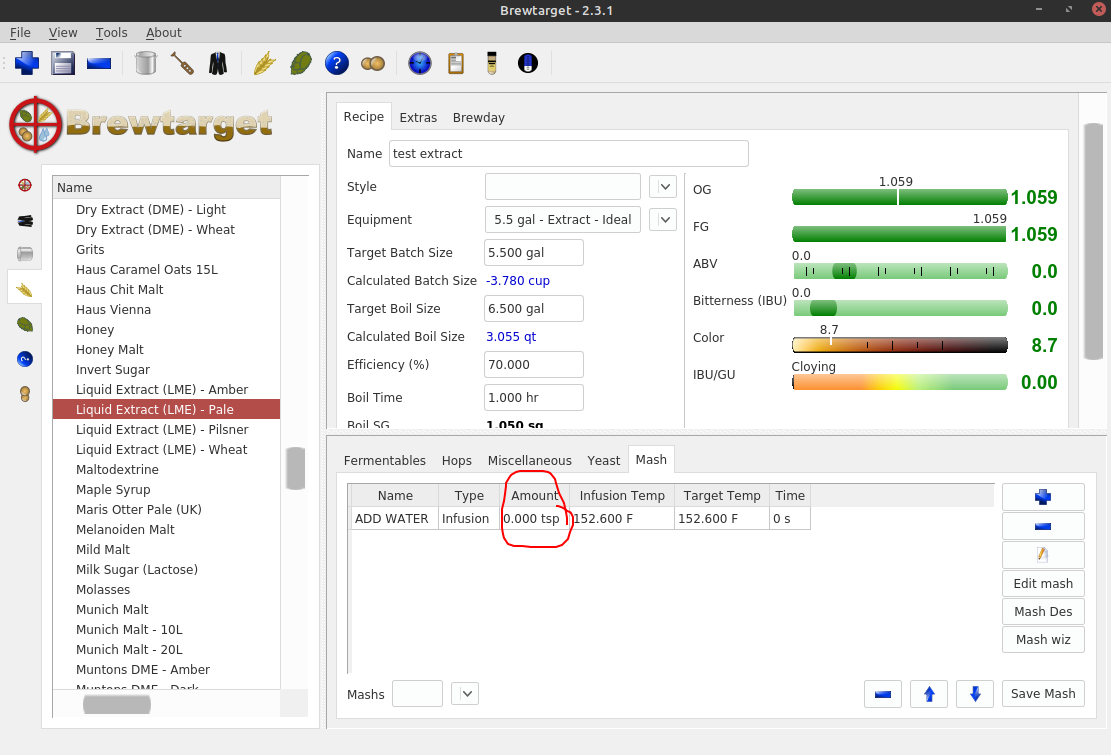The width and height of the screenshot is (1111, 755).
Task: Switch to the Brewday tab
Action: coord(479,118)
